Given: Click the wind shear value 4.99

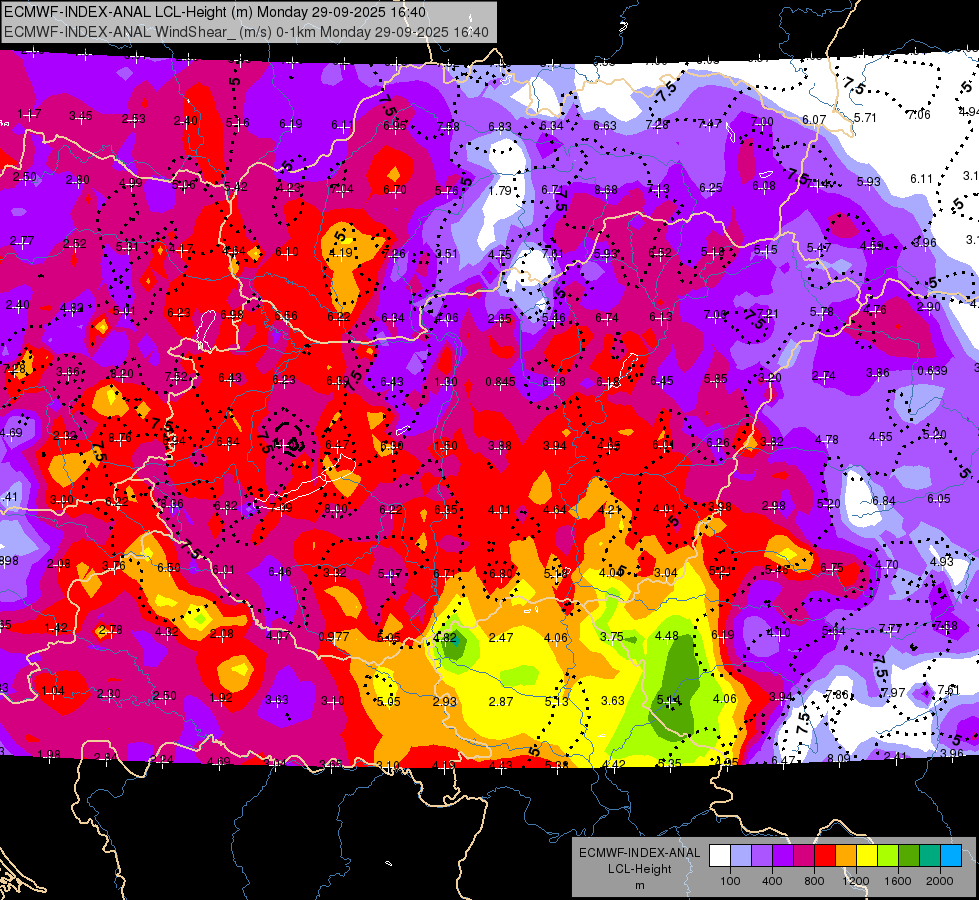Looking at the screenshot, I should [130, 183].
